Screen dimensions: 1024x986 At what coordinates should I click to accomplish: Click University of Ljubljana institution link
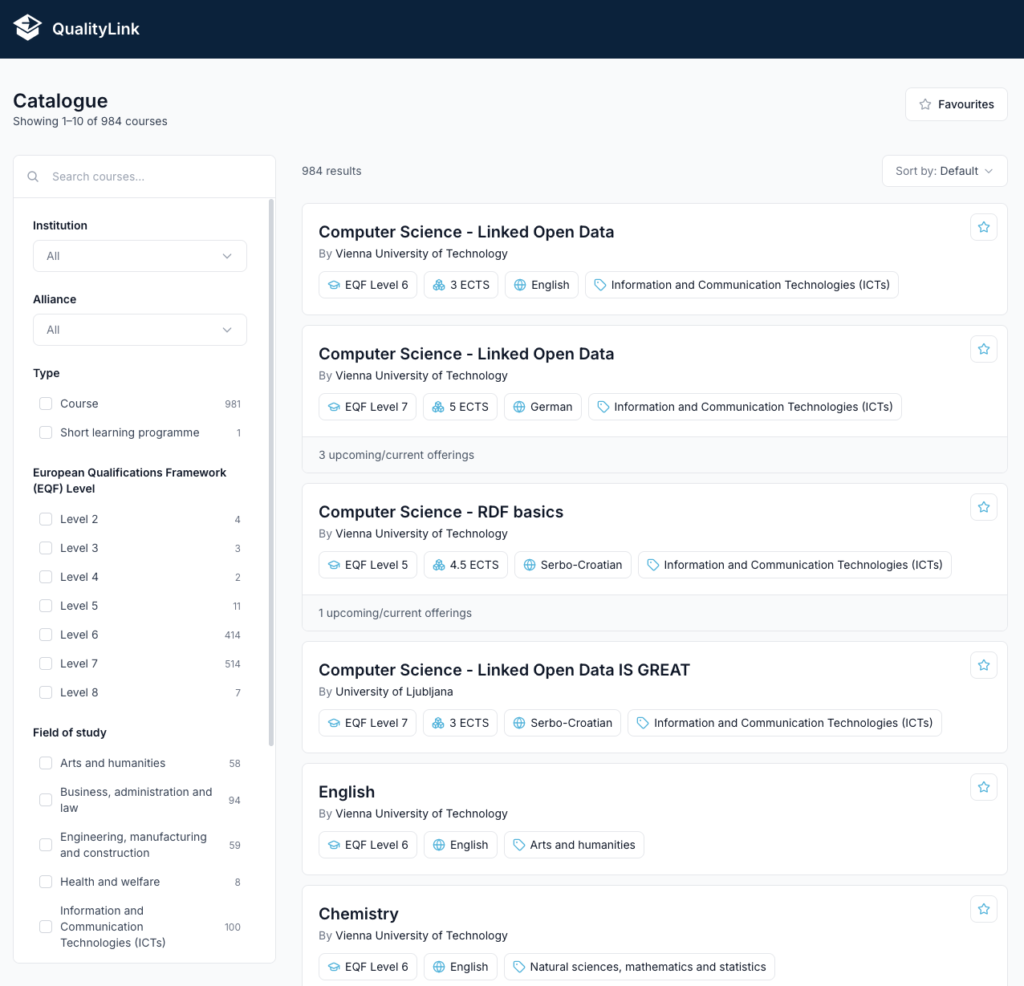coord(394,692)
